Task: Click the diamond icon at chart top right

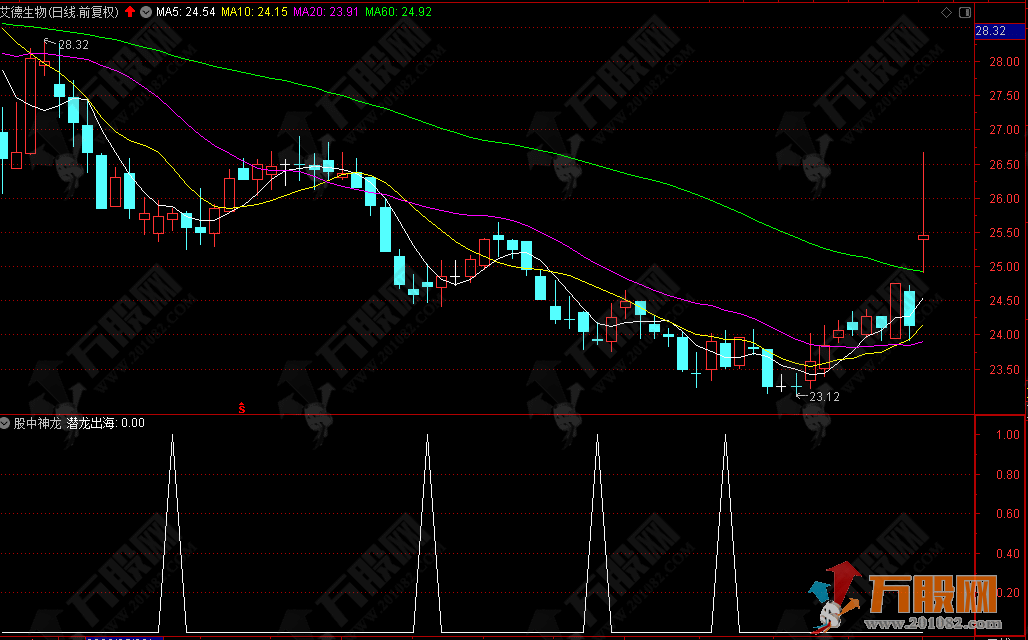Action: [x=946, y=12]
